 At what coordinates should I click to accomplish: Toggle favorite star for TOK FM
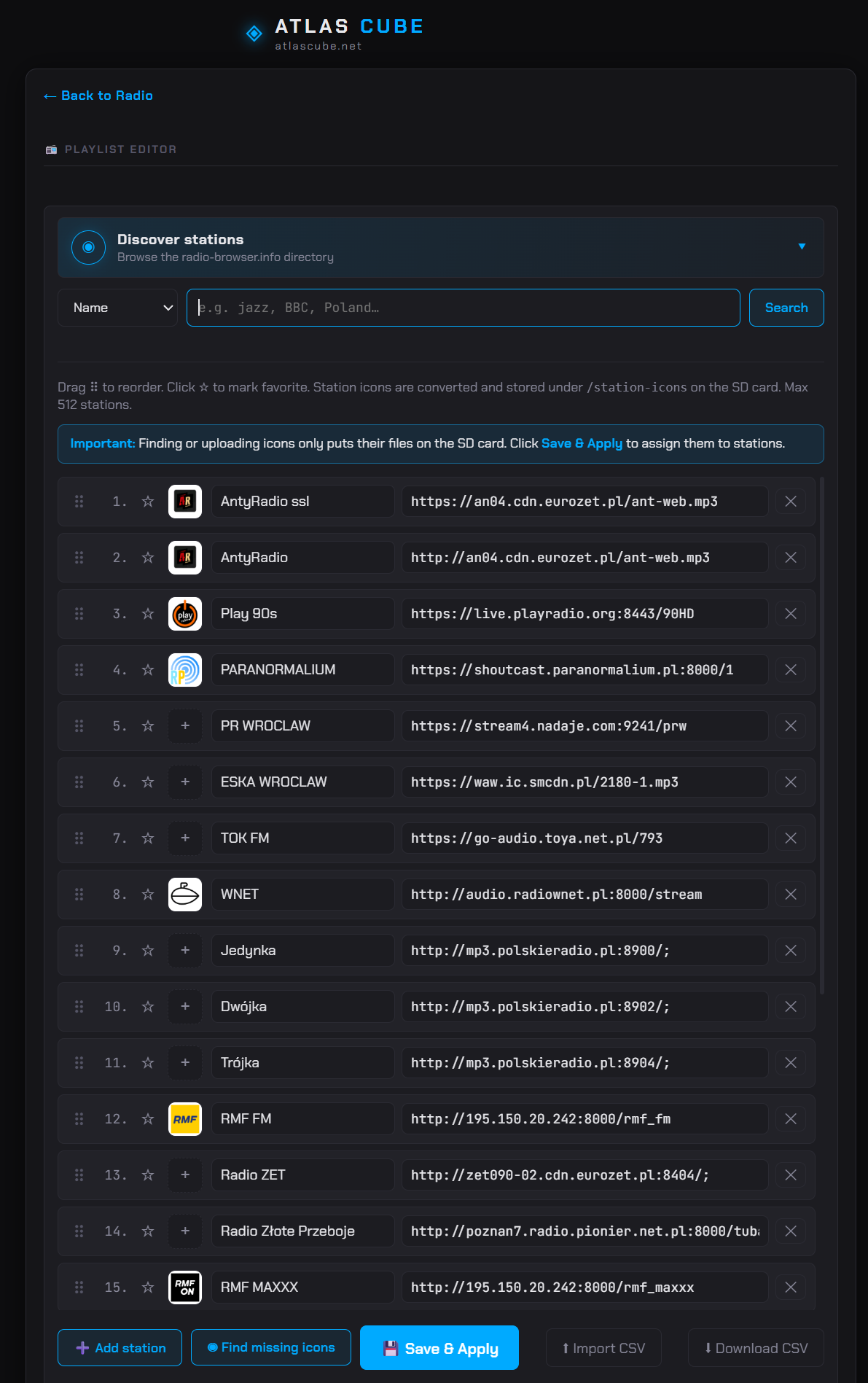pyautogui.click(x=148, y=838)
